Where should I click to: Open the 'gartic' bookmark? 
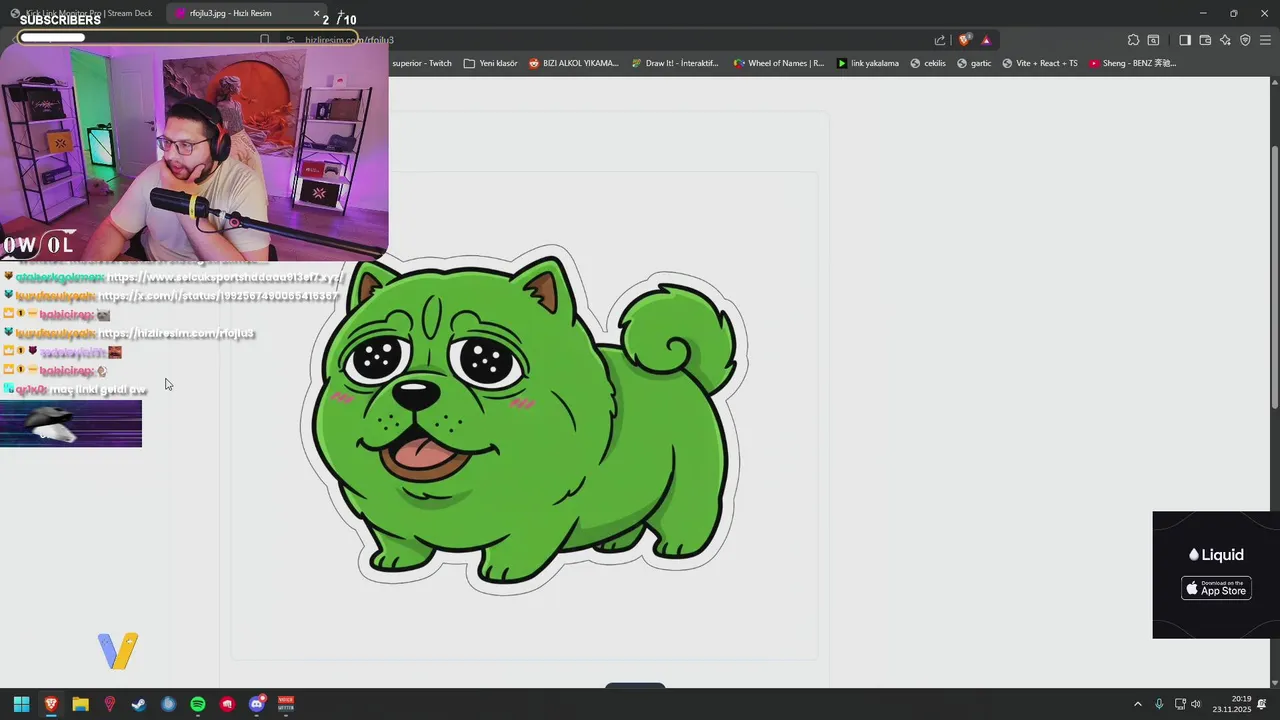[x=974, y=63]
